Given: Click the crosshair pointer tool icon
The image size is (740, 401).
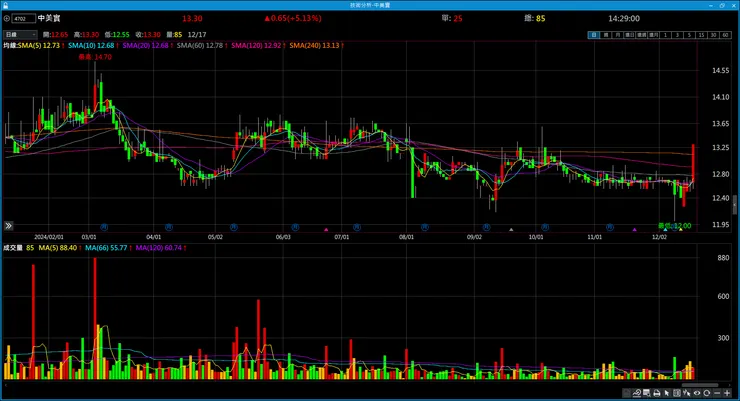Looking at the screenshot, I should (x=687, y=393).
